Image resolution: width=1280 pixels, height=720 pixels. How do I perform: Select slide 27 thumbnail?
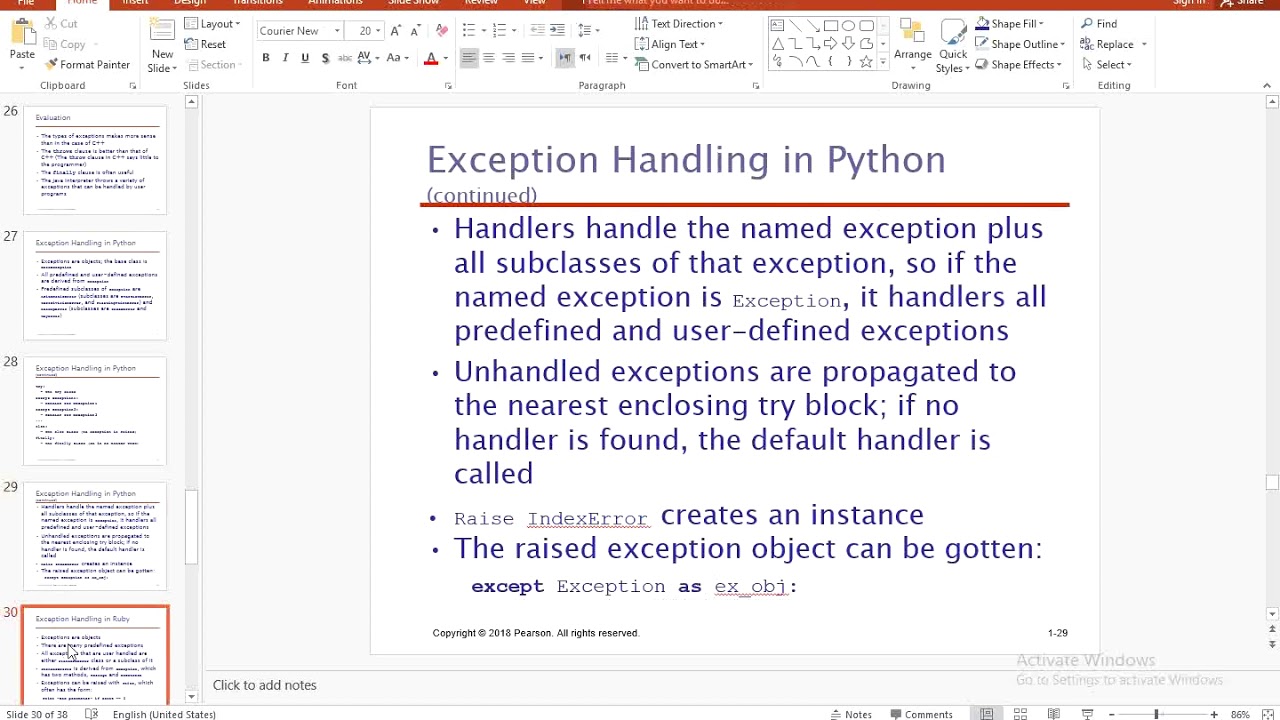click(x=95, y=285)
